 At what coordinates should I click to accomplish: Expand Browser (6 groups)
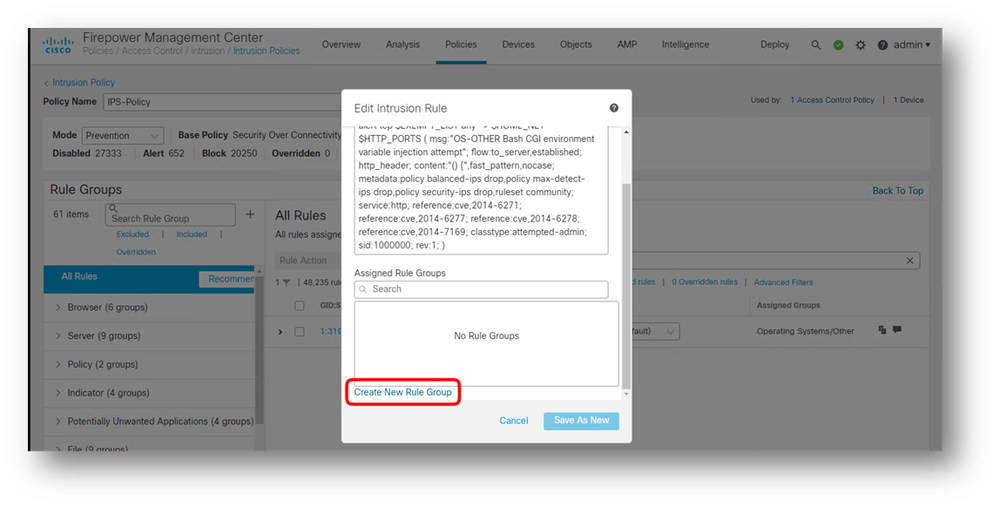tap(58, 307)
